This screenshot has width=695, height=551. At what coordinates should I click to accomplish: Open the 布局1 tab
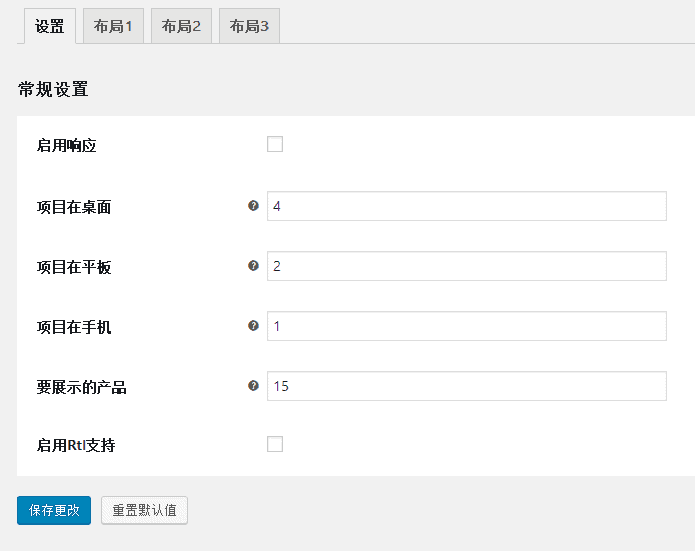click(x=113, y=26)
